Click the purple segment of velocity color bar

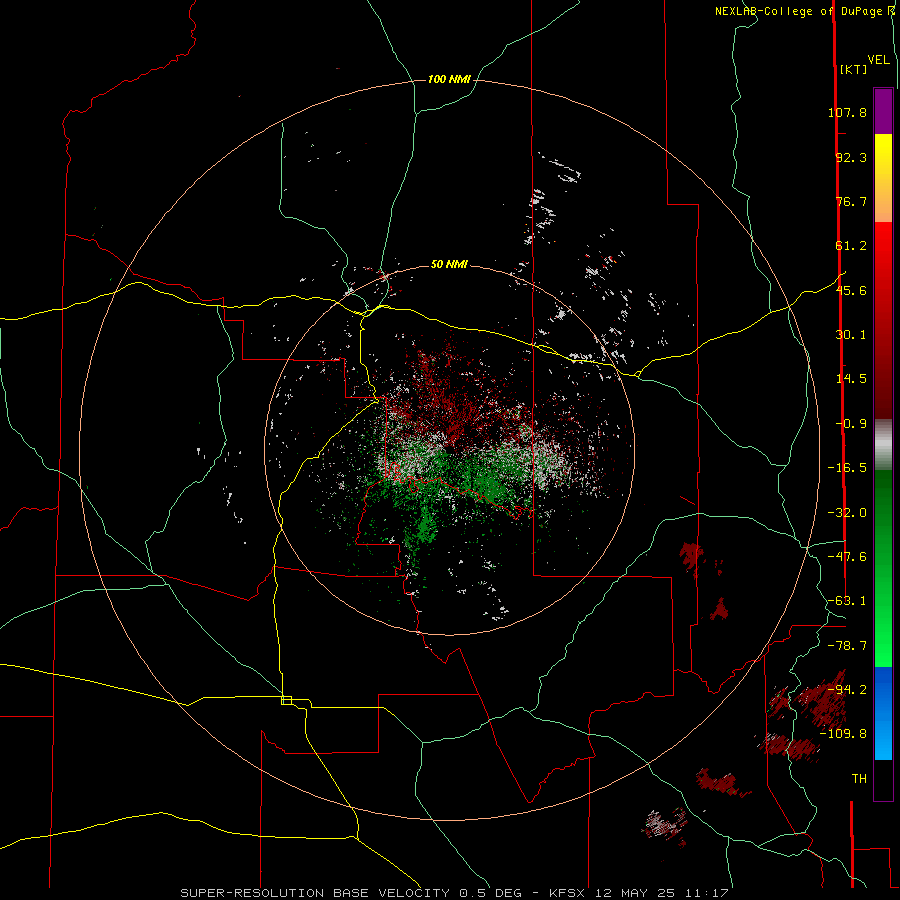pos(883,112)
